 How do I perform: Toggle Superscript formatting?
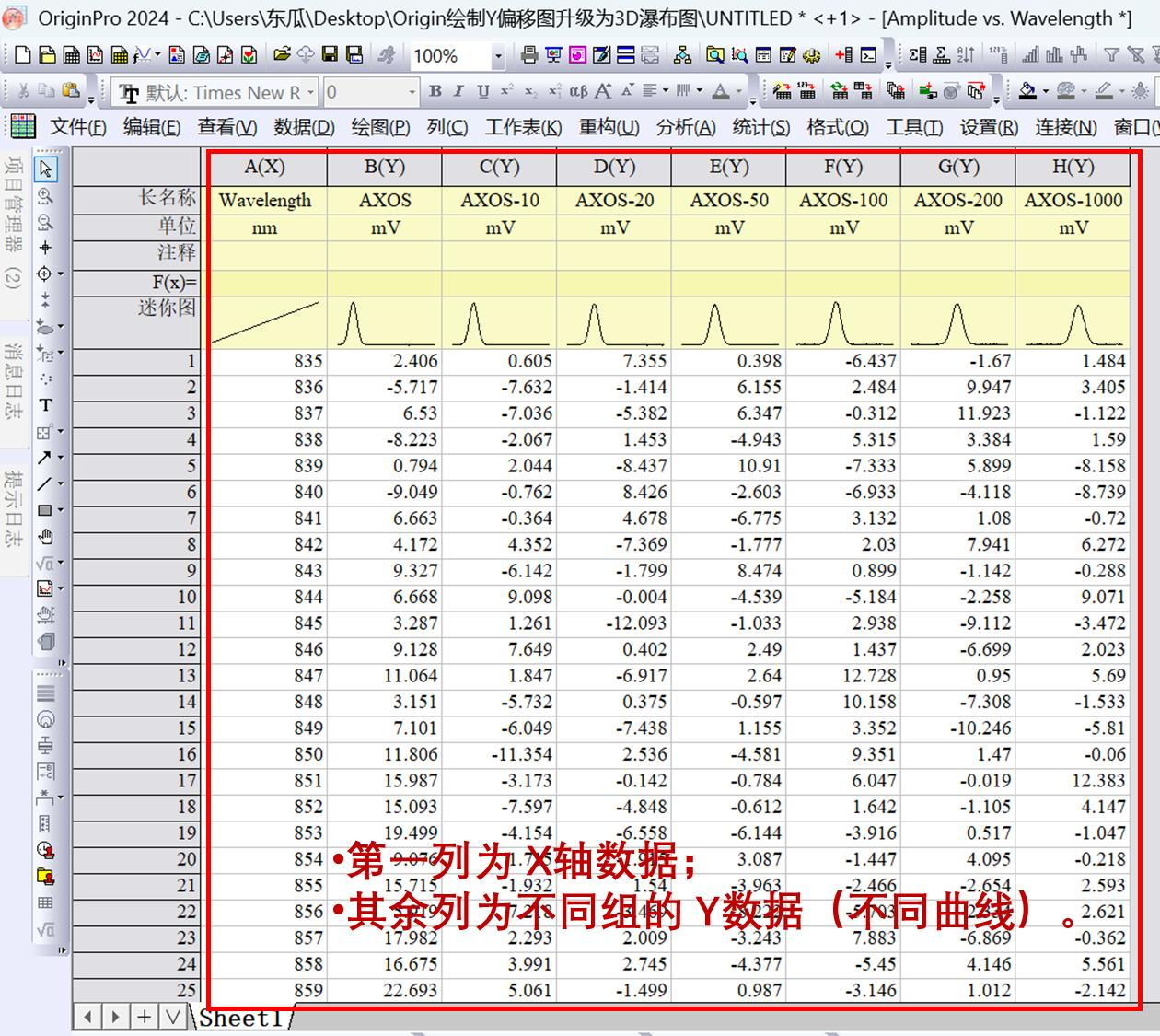point(507,91)
